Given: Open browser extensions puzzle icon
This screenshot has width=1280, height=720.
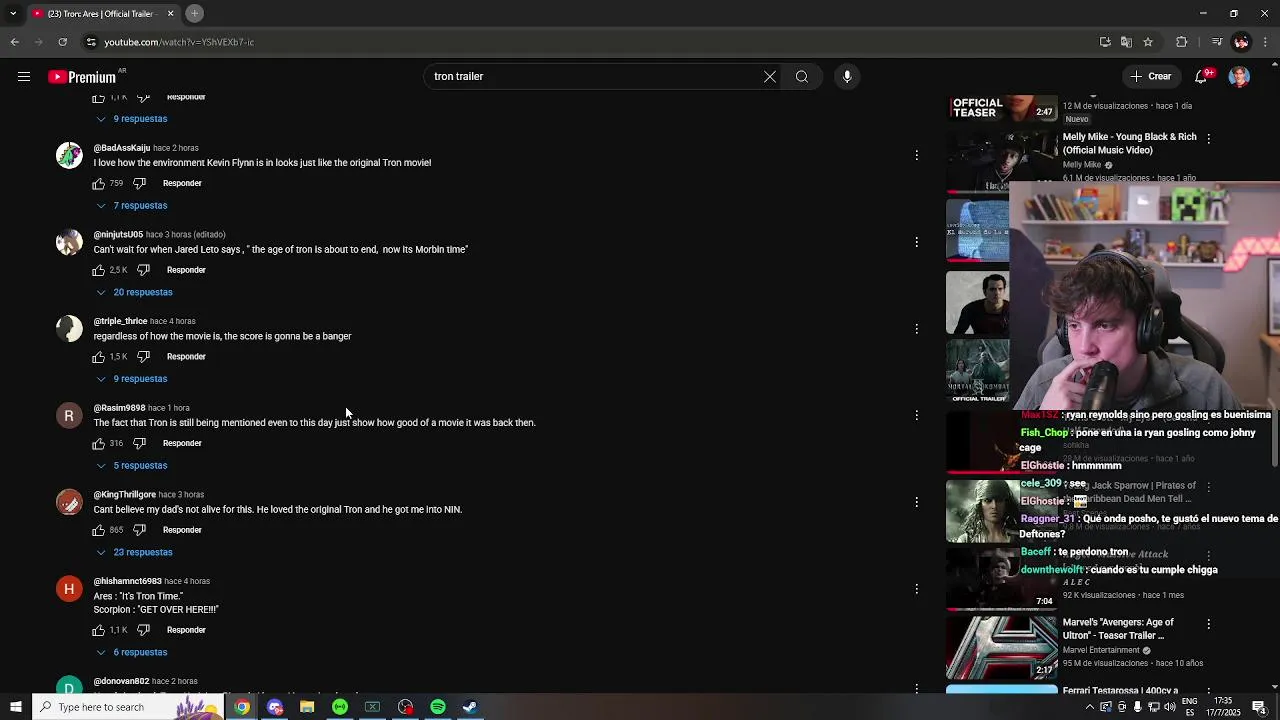Looking at the screenshot, I should click(1182, 42).
